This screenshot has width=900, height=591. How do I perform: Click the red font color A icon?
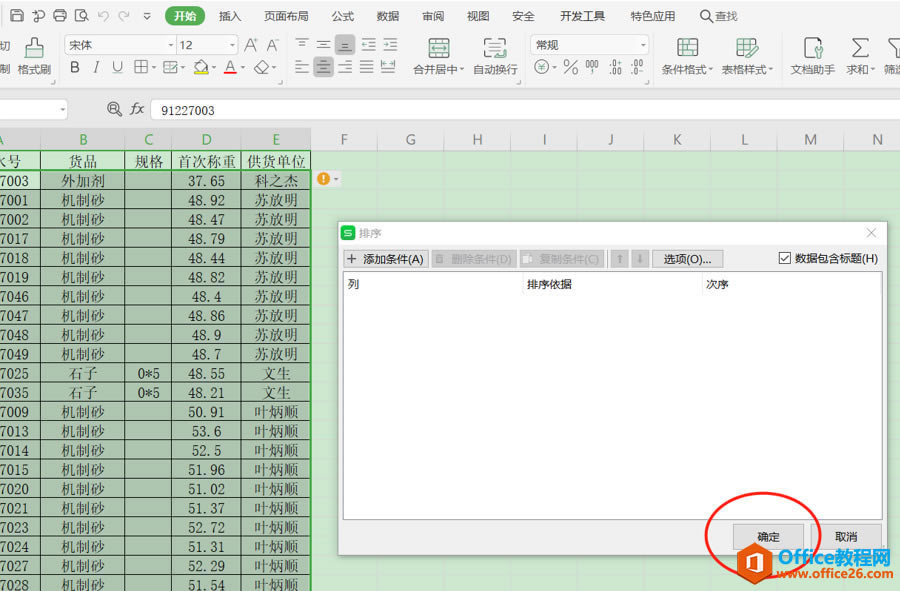click(230, 67)
